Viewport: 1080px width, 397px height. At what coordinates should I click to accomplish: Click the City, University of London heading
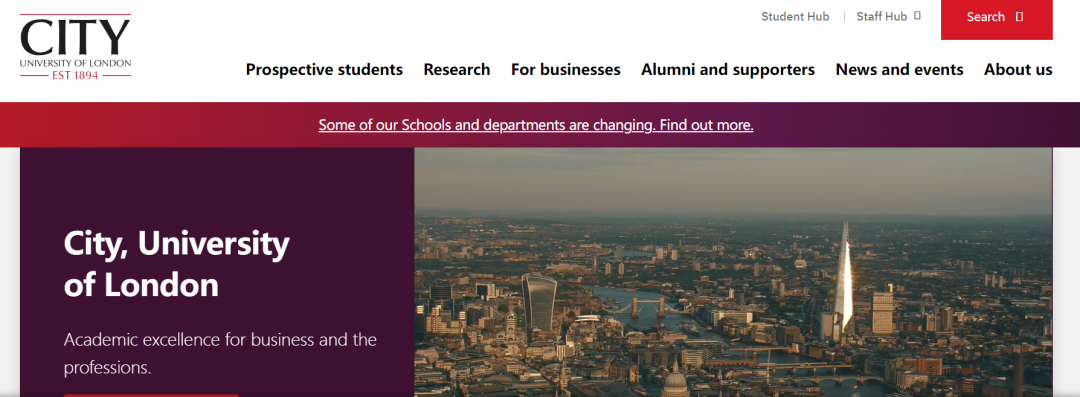tap(176, 264)
